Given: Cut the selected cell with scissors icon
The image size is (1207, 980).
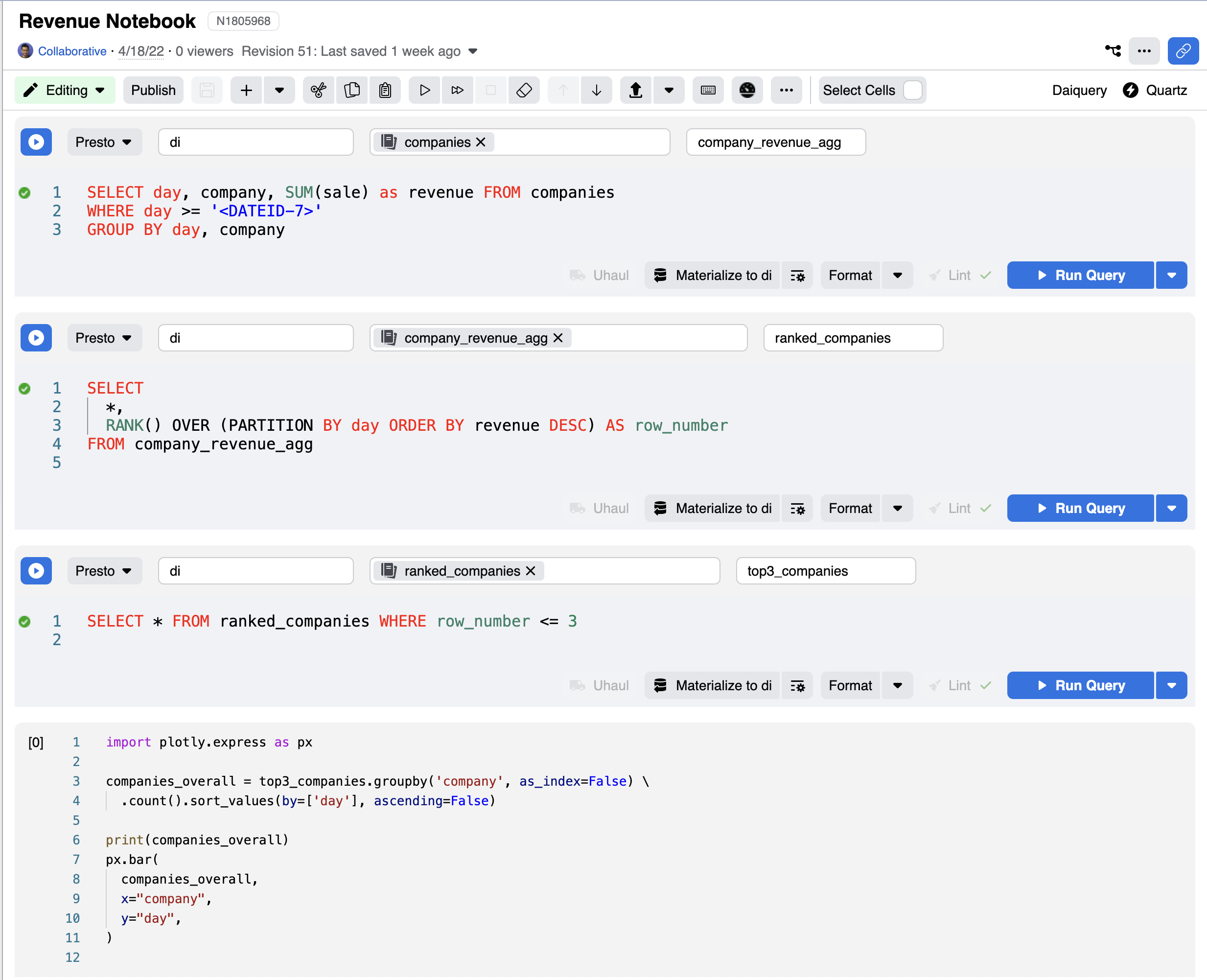Looking at the screenshot, I should (318, 91).
